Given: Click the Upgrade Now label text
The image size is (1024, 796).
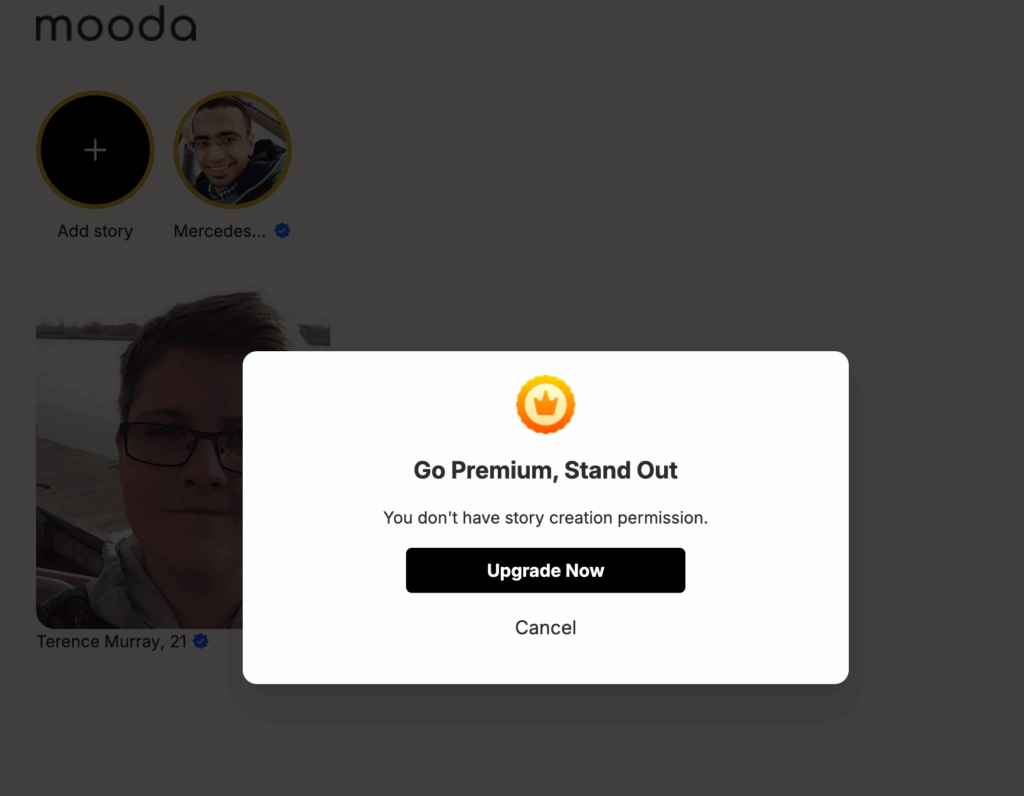Looking at the screenshot, I should tap(545, 571).
